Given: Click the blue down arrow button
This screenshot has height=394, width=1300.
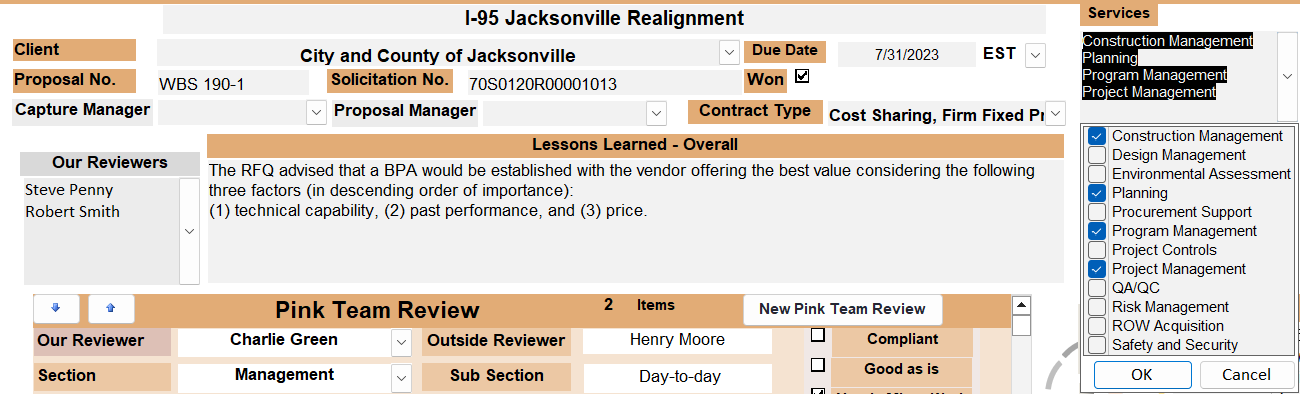Looking at the screenshot, I should [x=56, y=309].
